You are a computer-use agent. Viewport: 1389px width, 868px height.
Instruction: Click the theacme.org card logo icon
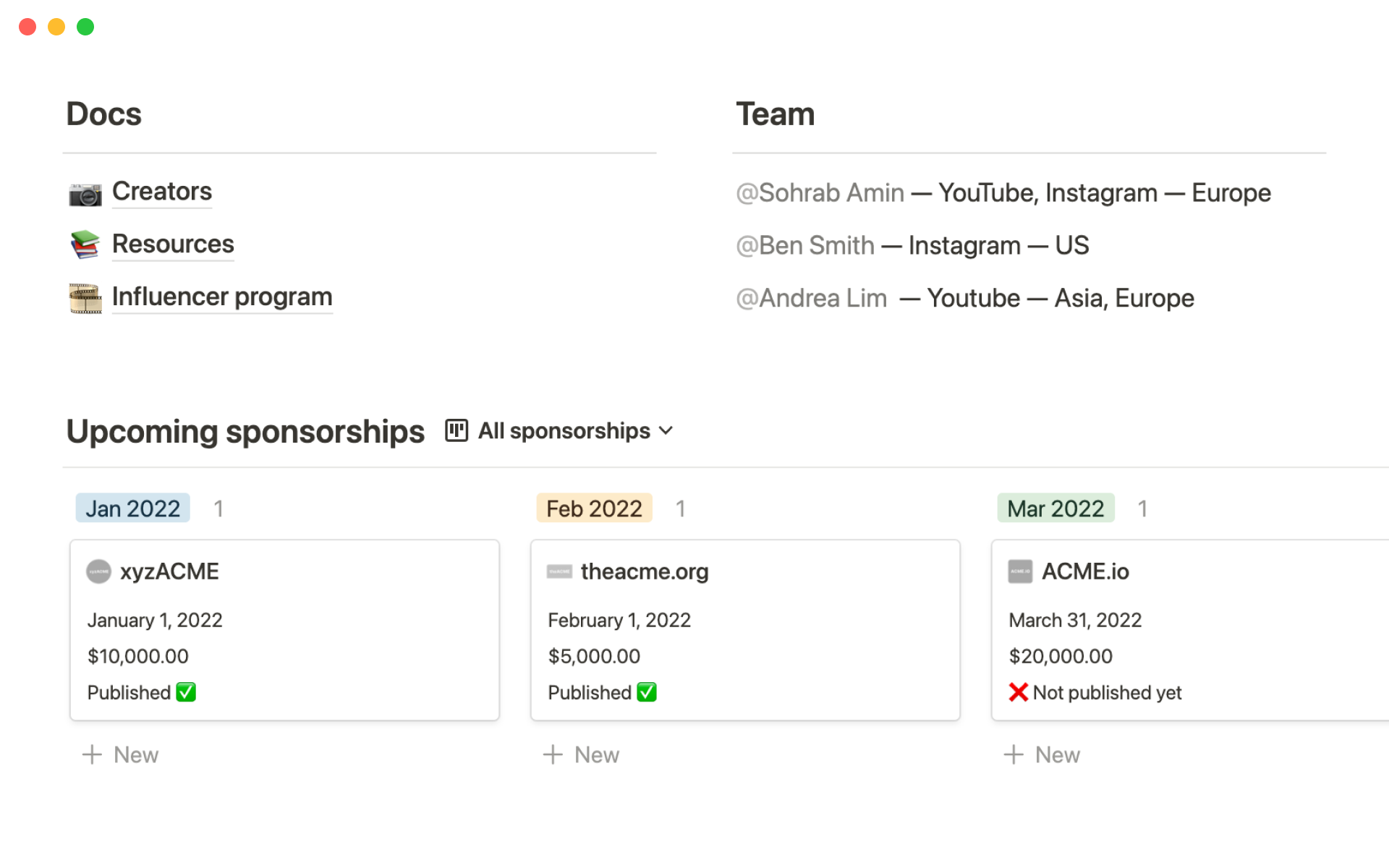(x=559, y=571)
